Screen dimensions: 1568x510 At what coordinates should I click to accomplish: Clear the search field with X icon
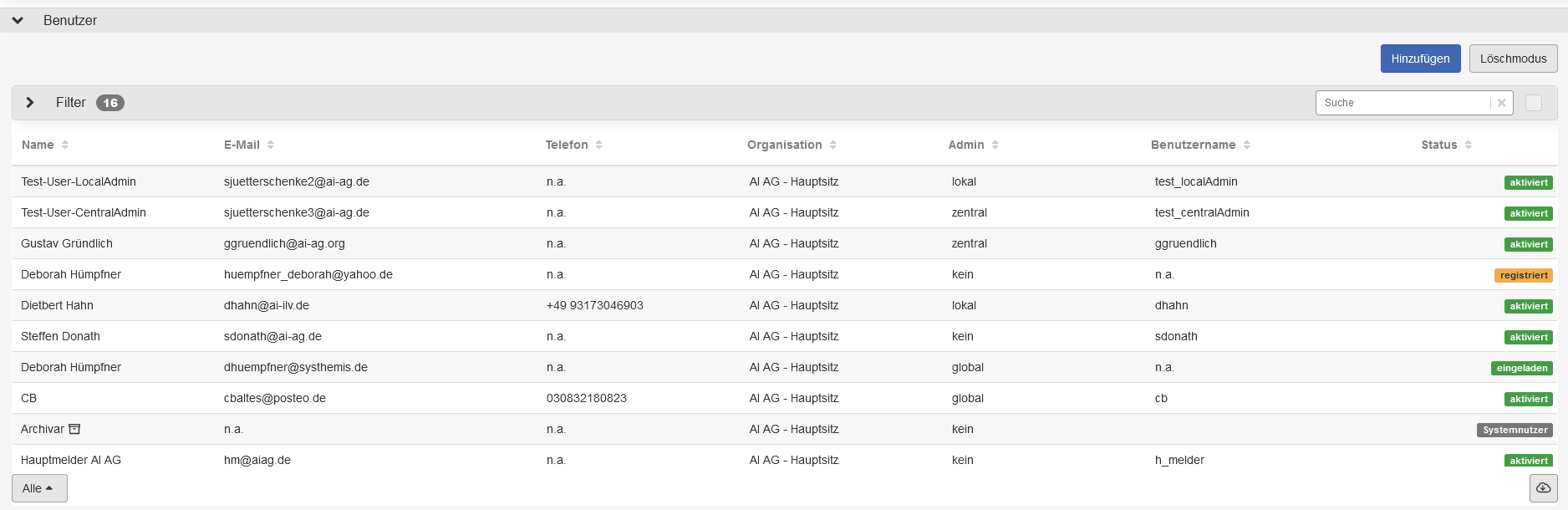click(1501, 103)
